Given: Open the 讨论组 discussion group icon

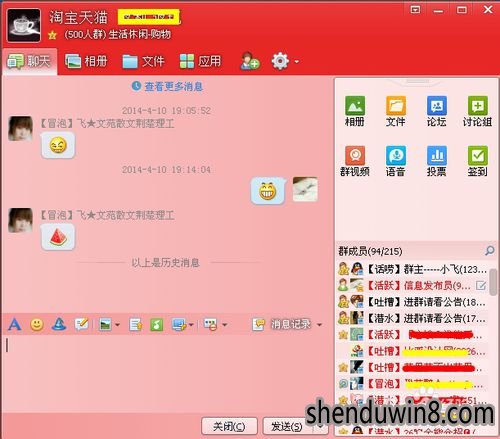Looking at the screenshot, I should click(x=477, y=111).
